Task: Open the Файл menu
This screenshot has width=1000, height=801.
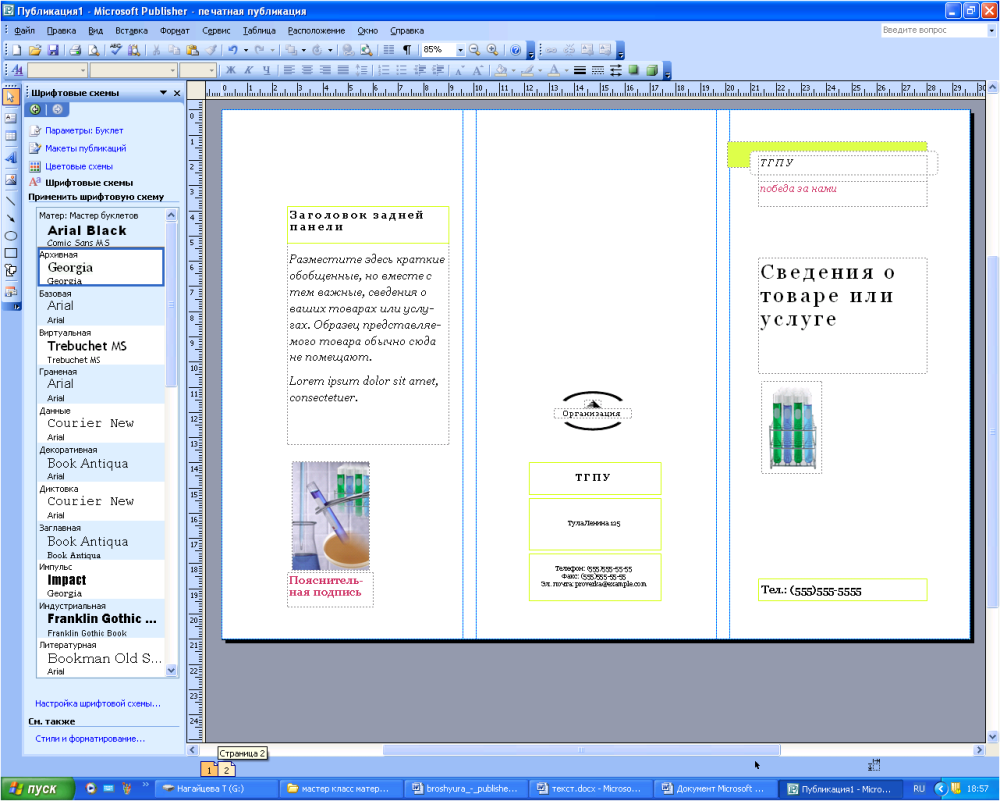Action: [24, 31]
